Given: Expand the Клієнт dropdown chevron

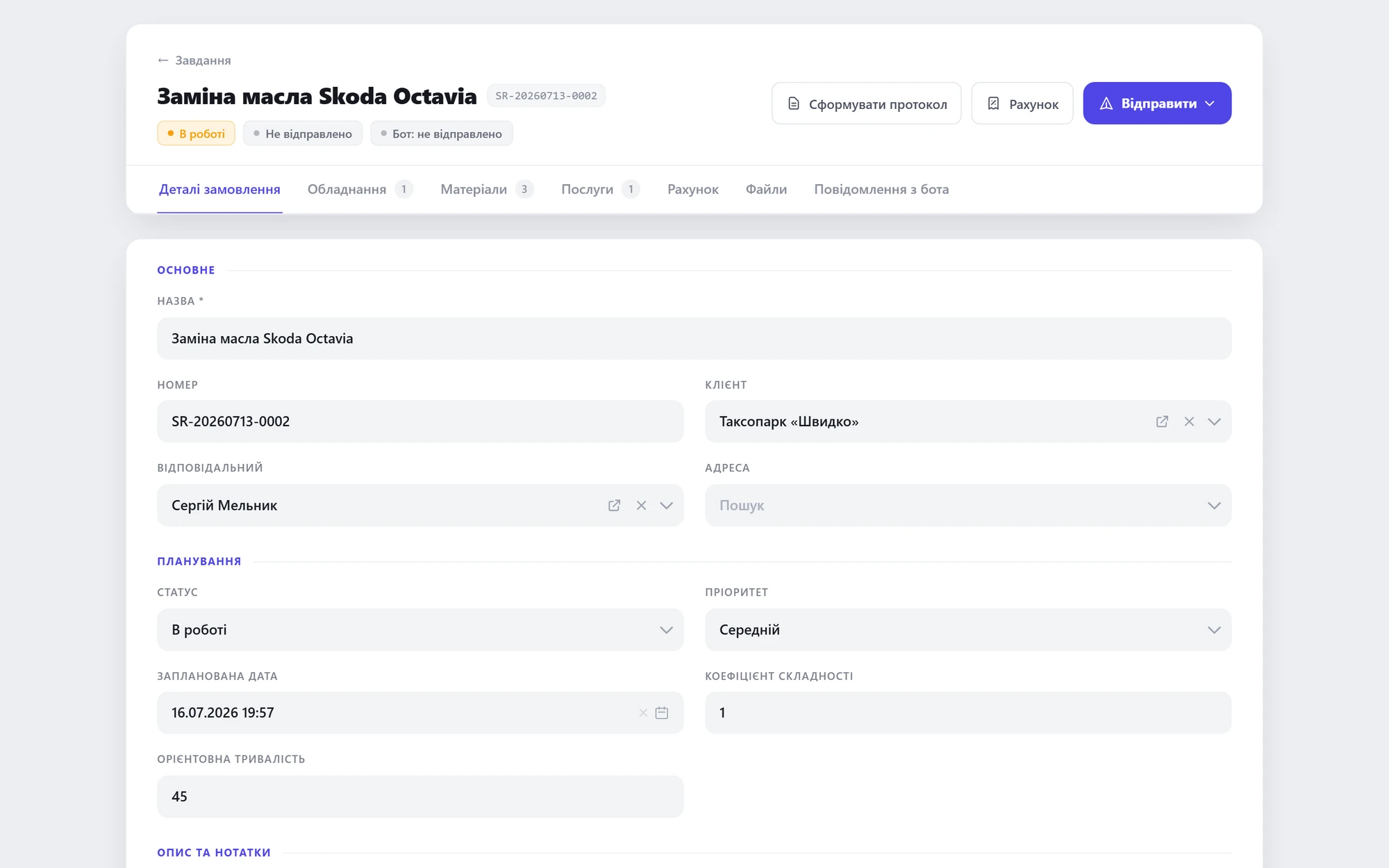Looking at the screenshot, I should tap(1214, 422).
